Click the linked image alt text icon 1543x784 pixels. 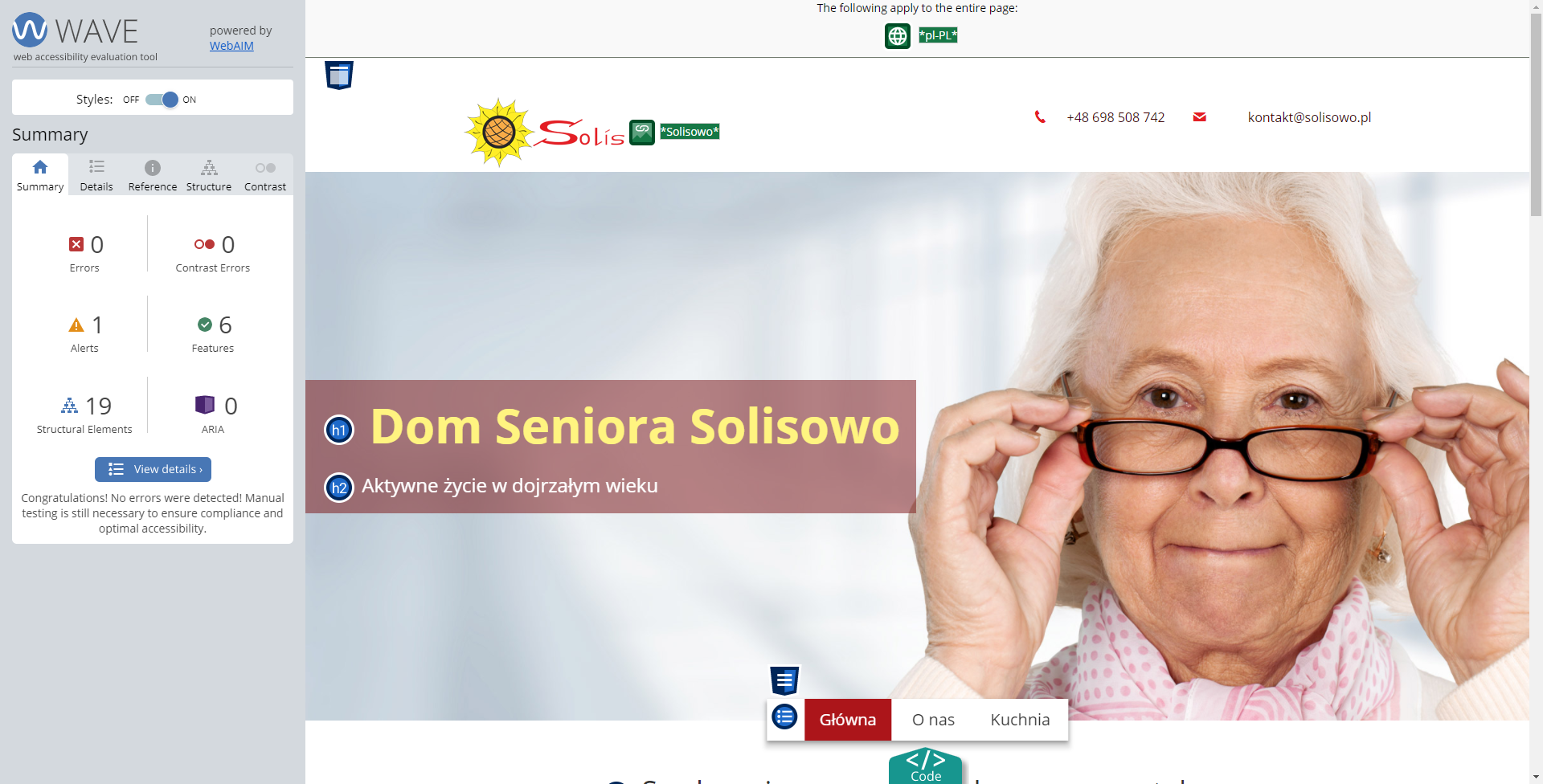pos(642,132)
